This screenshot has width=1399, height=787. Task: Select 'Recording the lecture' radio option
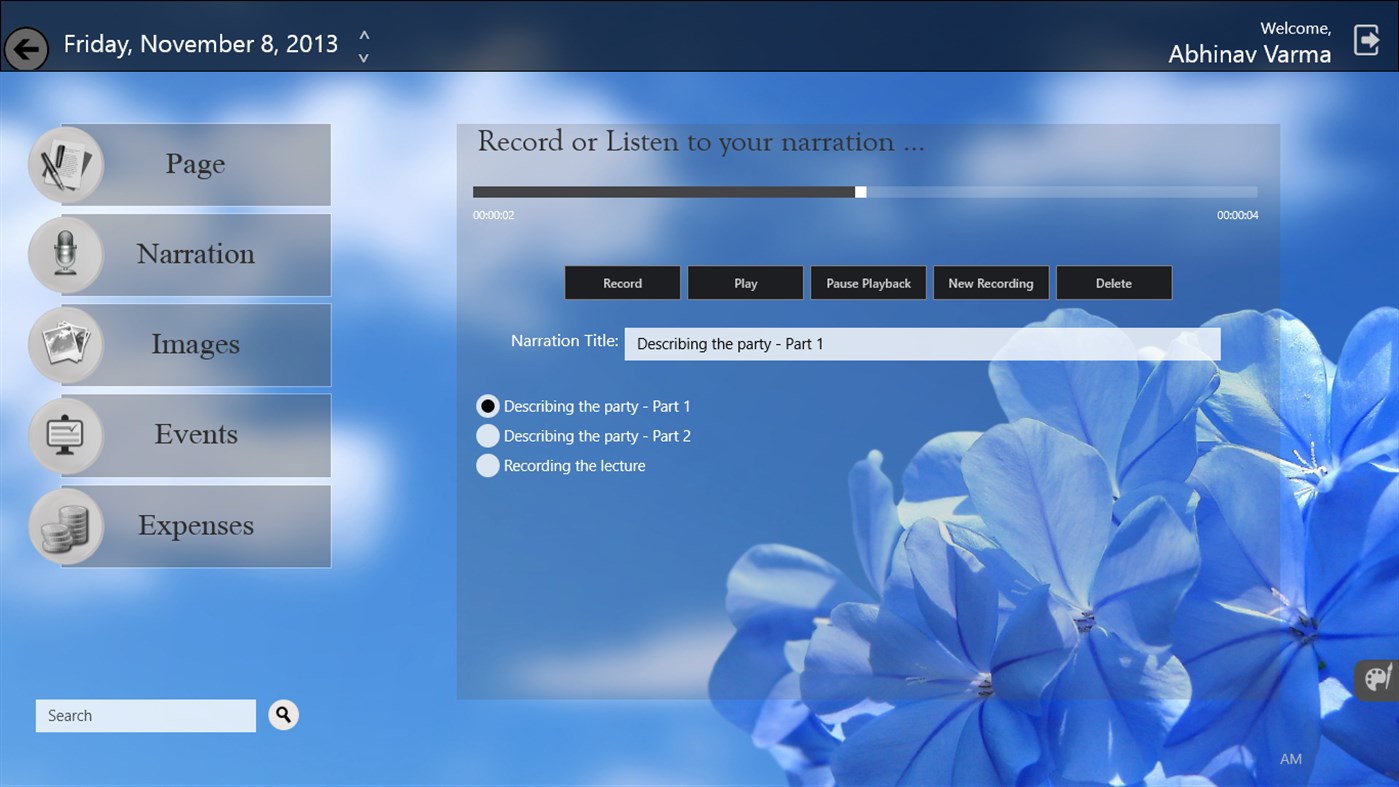click(x=488, y=466)
